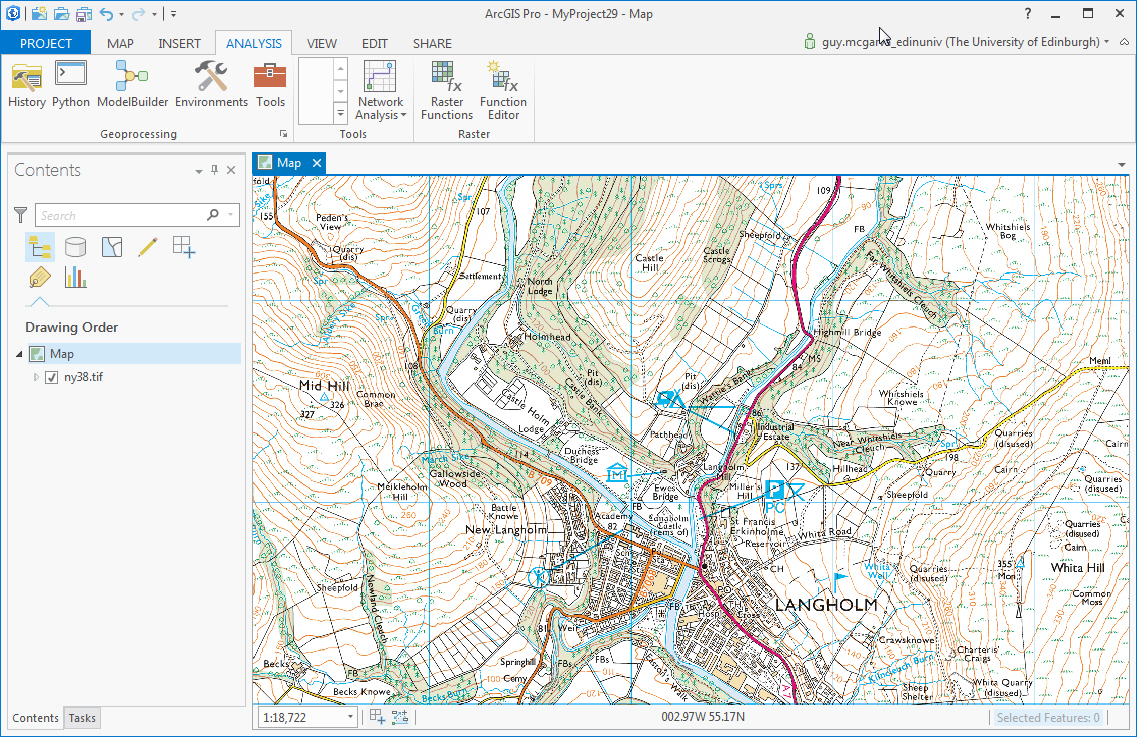Click the Redo arrow
Screen dimensions: 1137x737
pyautogui.click(x=138, y=13)
